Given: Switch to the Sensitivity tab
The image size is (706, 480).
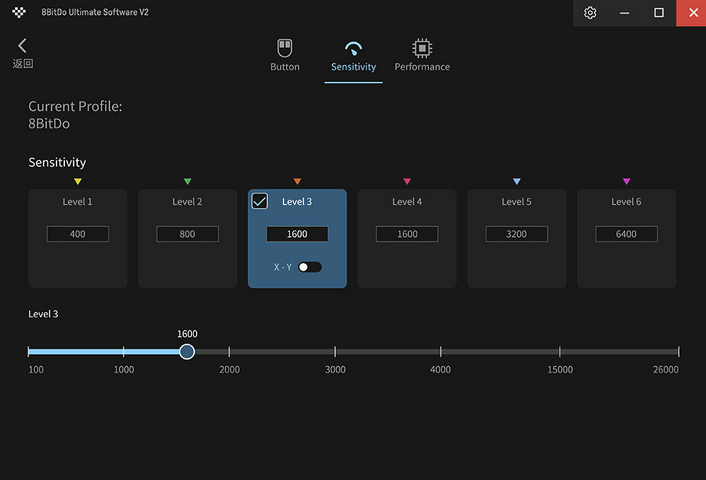Looking at the screenshot, I should [x=353, y=57].
